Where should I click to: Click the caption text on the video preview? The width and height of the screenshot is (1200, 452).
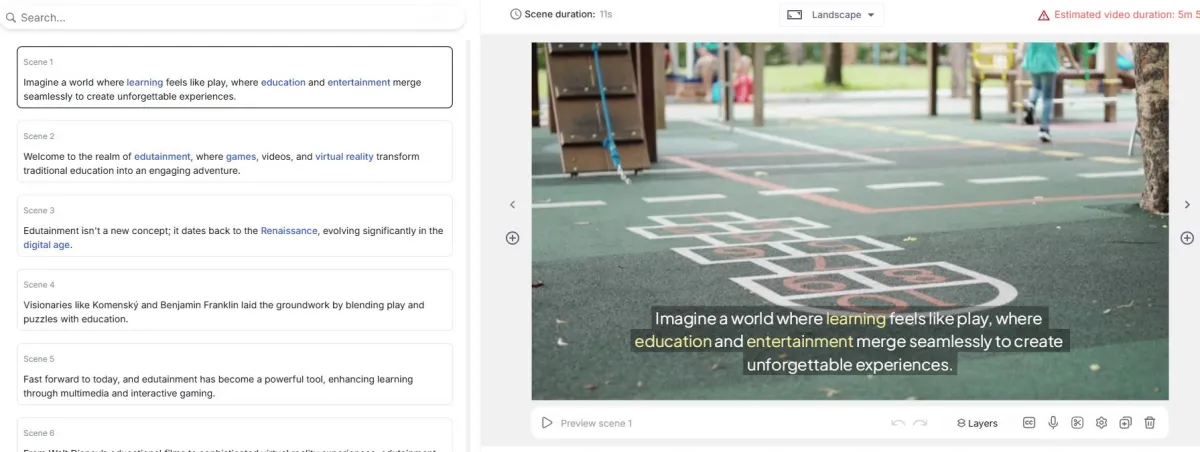click(851, 341)
